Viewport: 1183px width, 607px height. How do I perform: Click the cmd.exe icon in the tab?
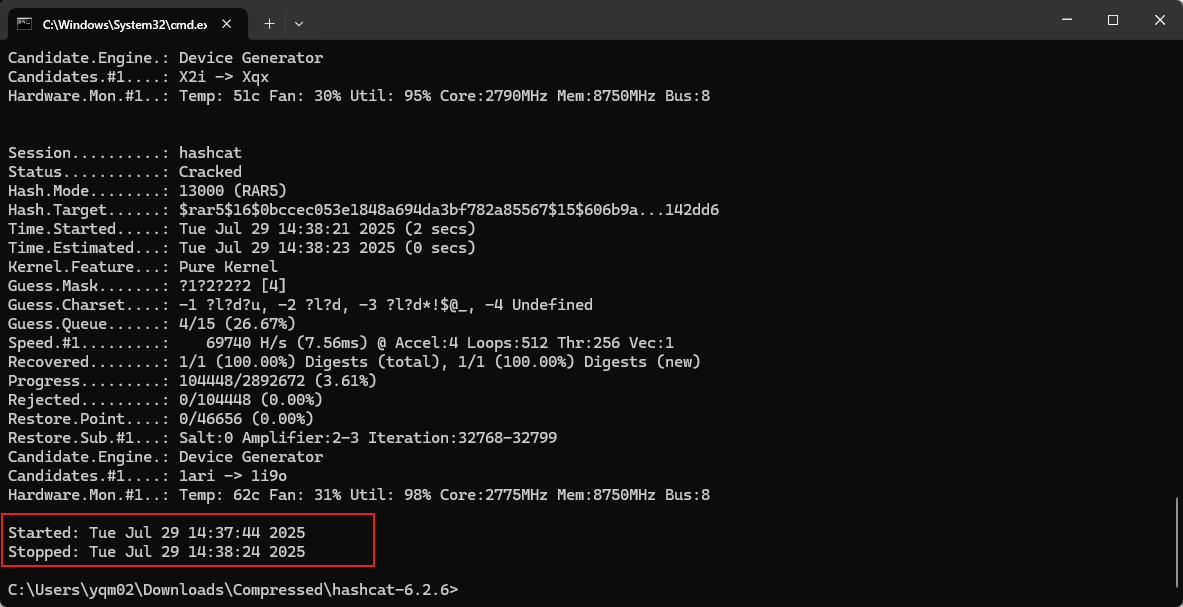pos(24,22)
